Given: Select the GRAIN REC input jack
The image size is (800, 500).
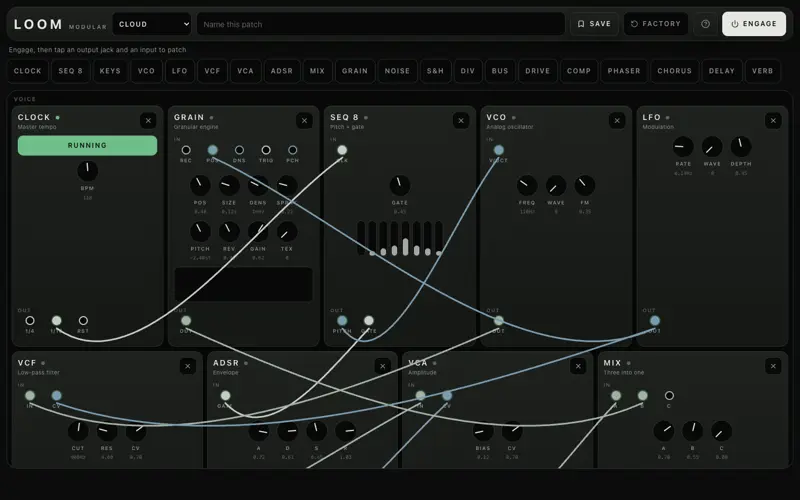Looking at the screenshot, I should point(186,150).
